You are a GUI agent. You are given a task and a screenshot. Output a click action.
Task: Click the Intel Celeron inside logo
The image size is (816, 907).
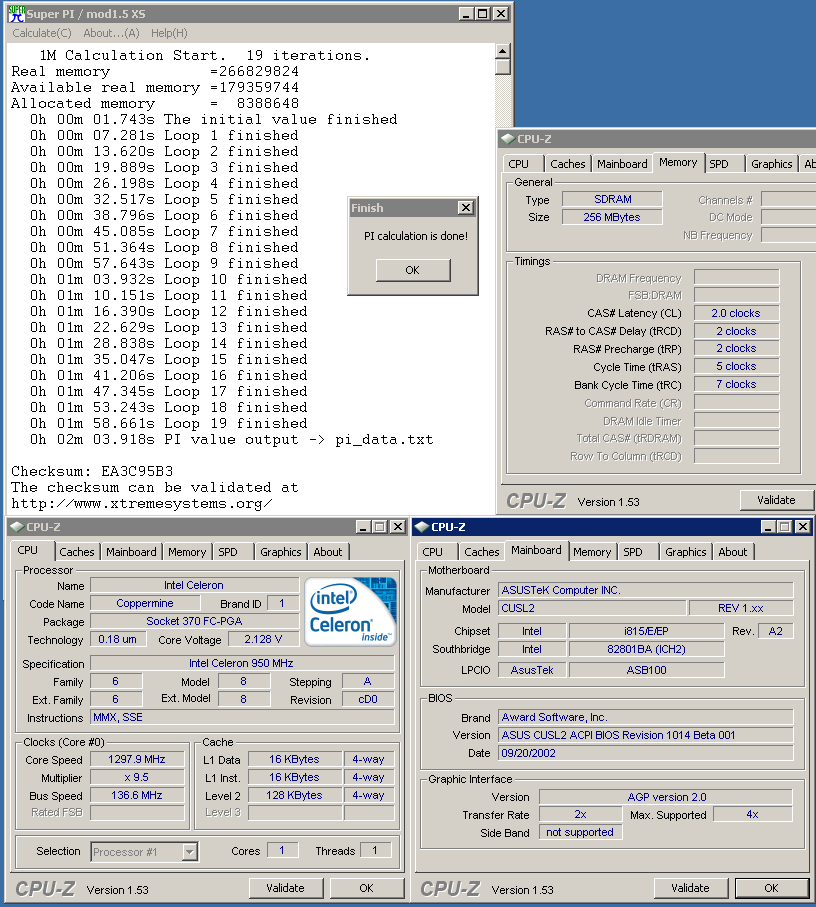(350, 610)
